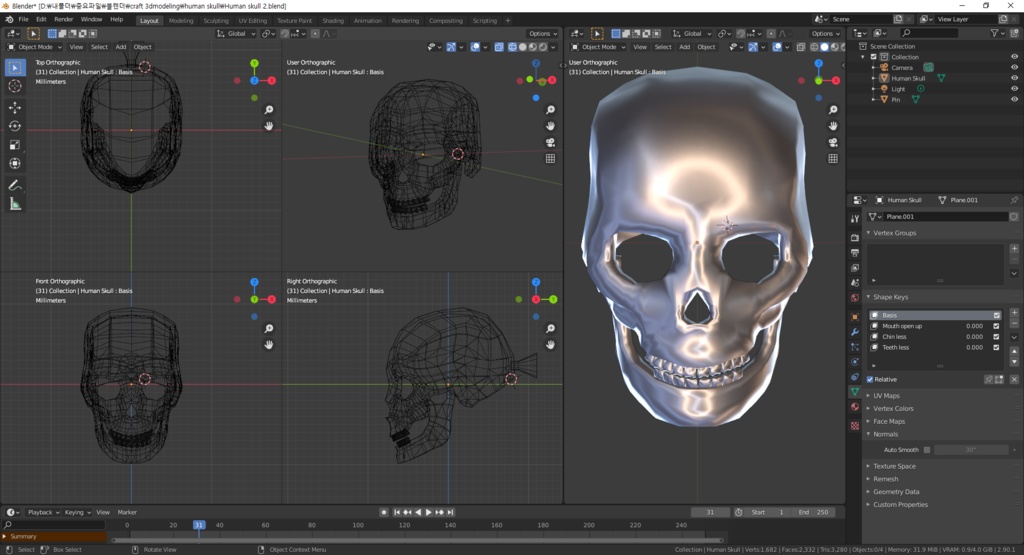Viewport: 1024px width, 555px height.
Task: Pick the Scale tool
Action: (x=15, y=145)
